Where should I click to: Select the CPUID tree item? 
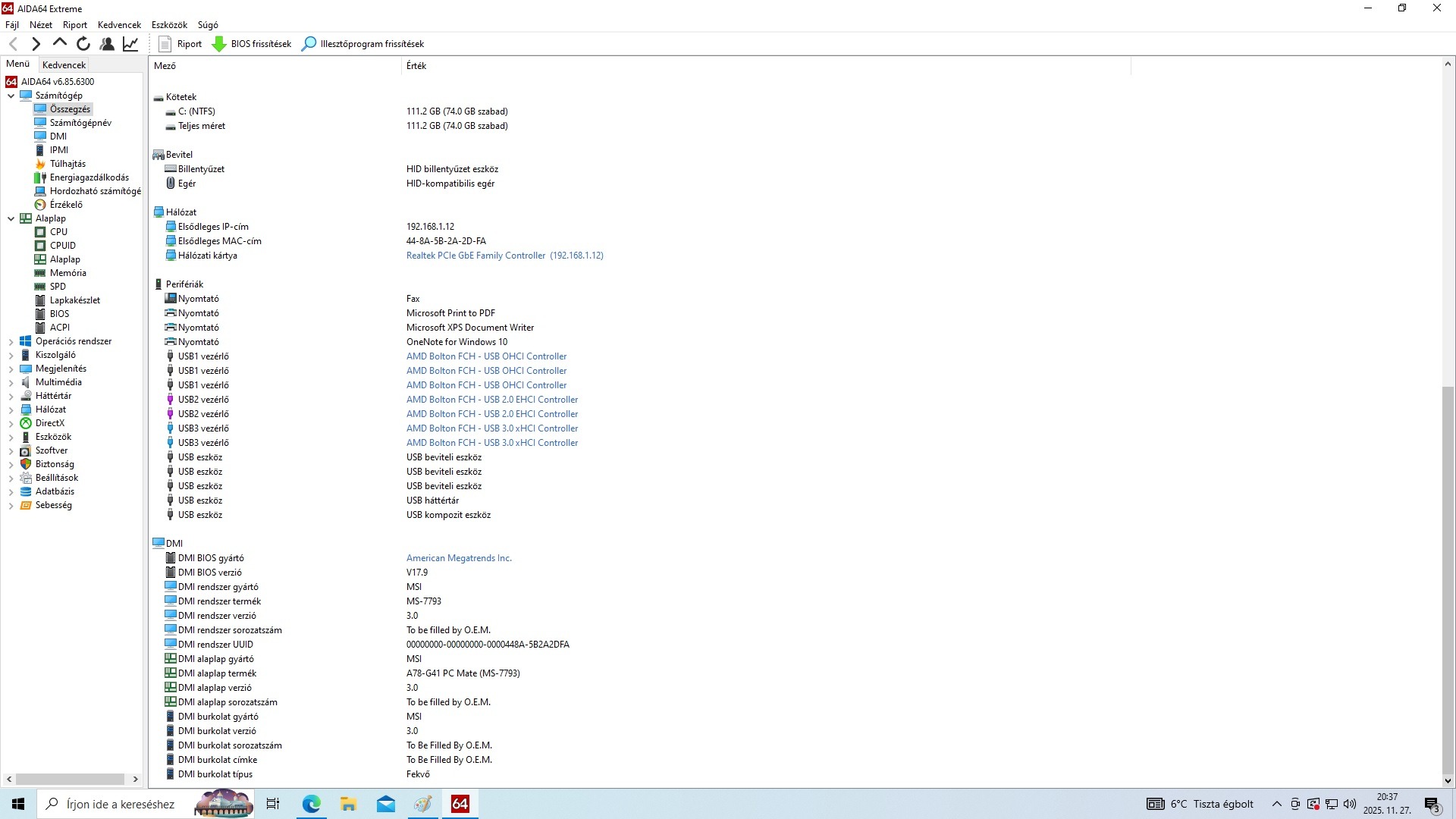pos(62,246)
